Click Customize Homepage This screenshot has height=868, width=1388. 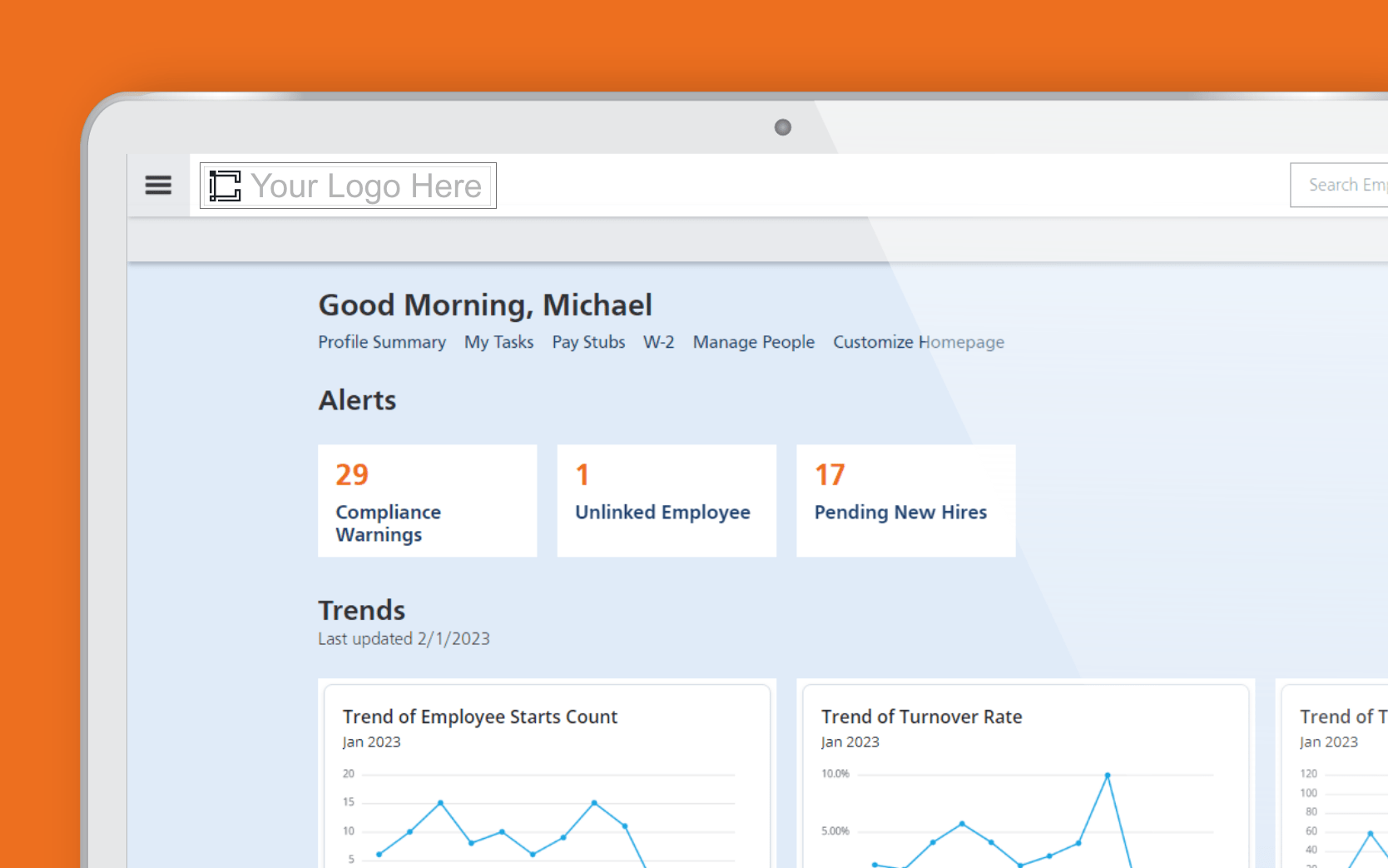tap(919, 342)
